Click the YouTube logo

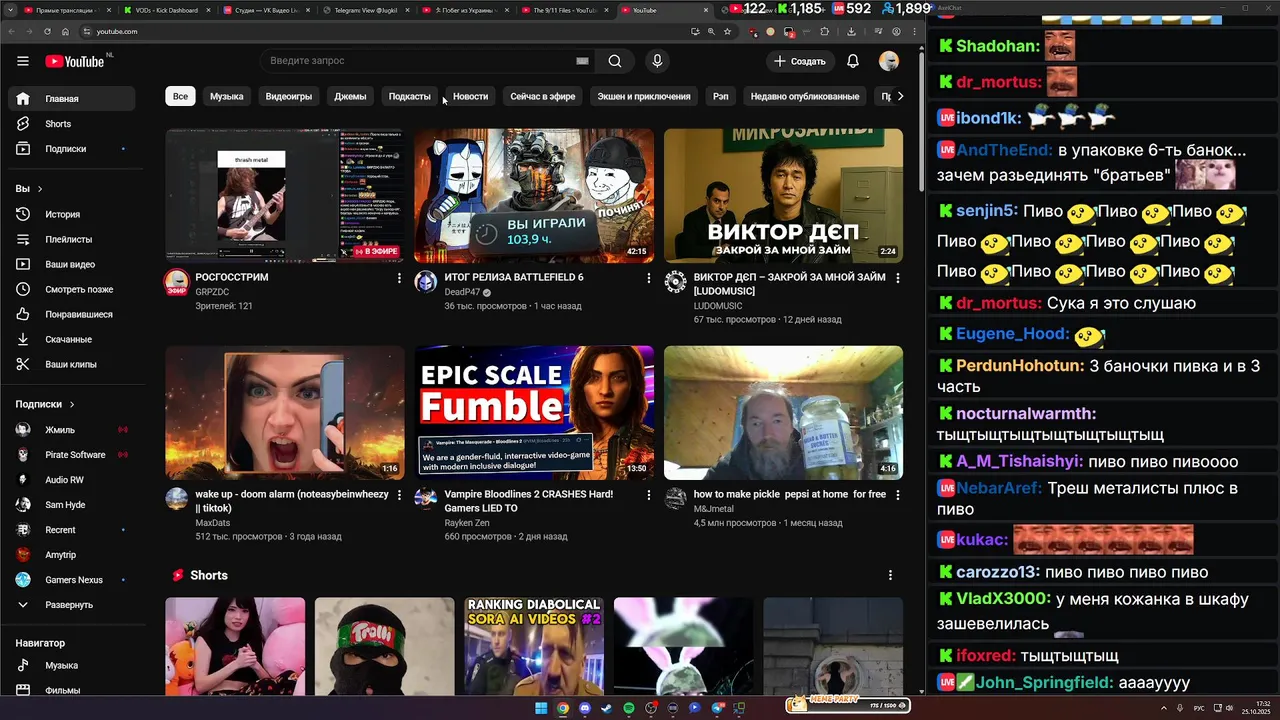click(74, 61)
